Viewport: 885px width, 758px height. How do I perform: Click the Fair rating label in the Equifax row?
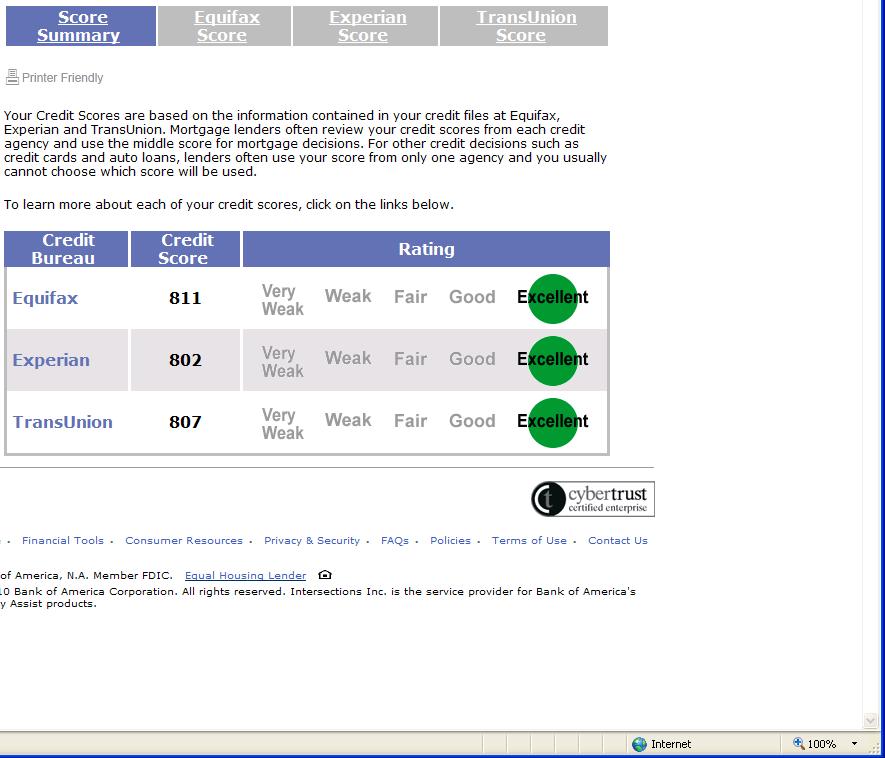(x=410, y=297)
